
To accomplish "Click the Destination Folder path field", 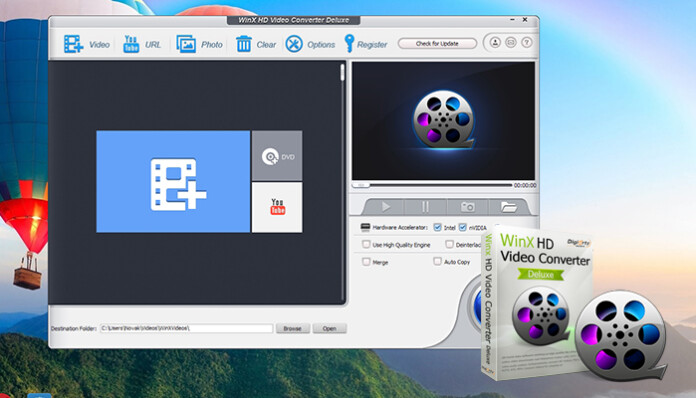I will [186, 328].
